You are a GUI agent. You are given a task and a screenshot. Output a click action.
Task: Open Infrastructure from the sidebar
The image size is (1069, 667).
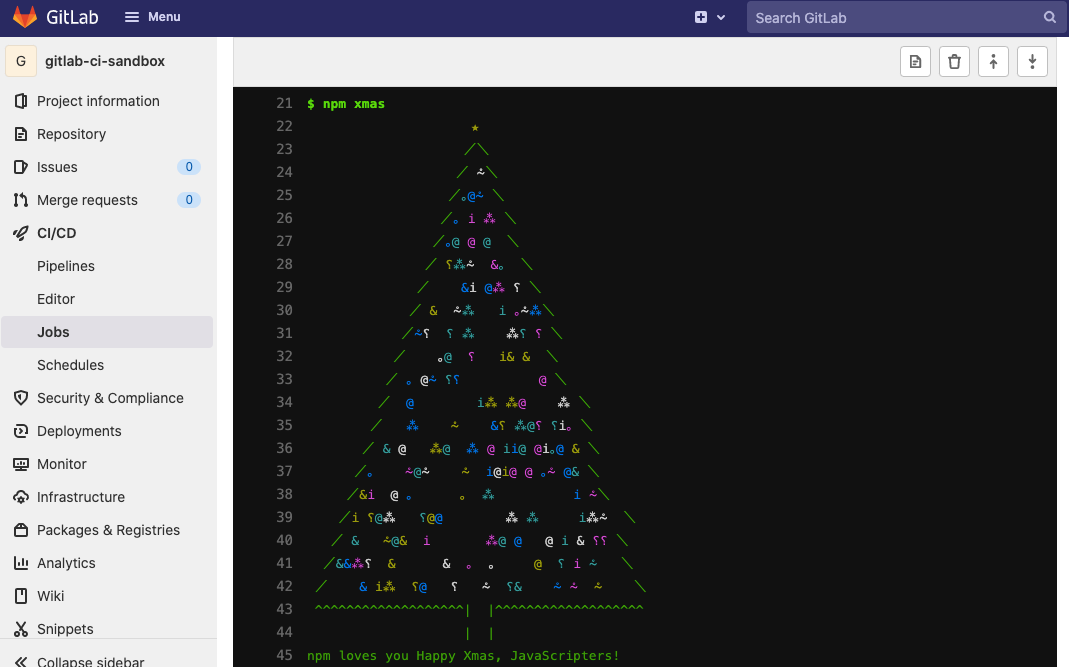(81, 497)
